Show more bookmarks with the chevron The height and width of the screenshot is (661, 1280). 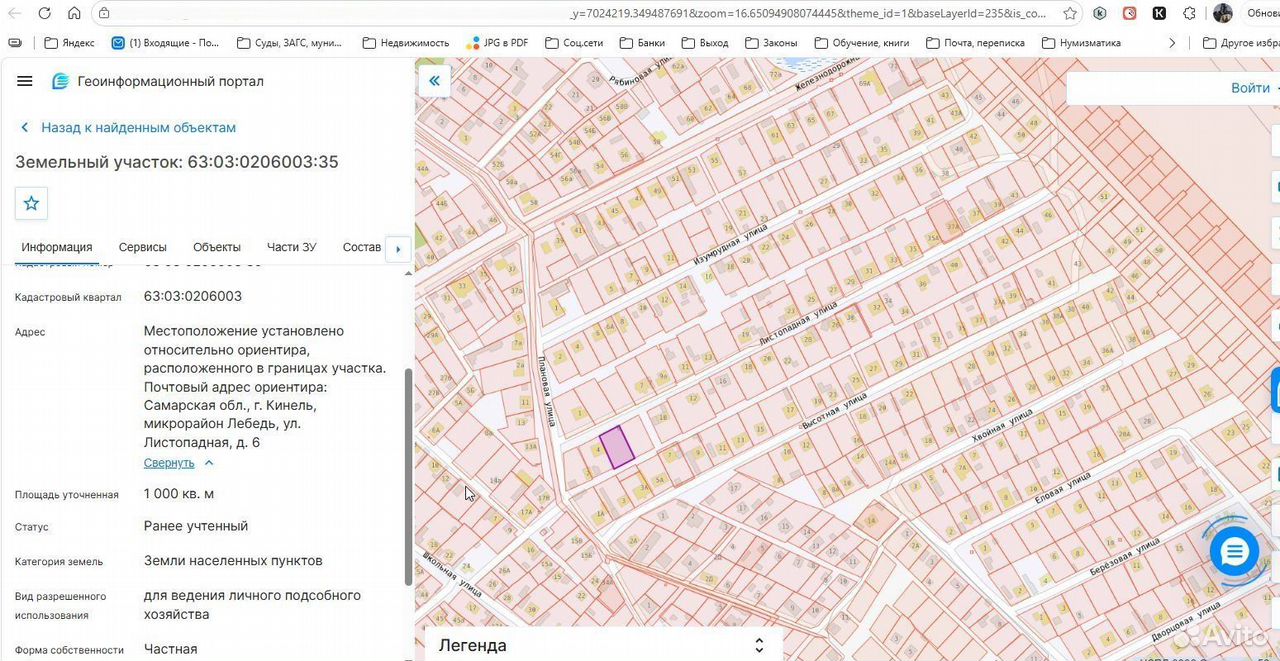point(1172,43)
